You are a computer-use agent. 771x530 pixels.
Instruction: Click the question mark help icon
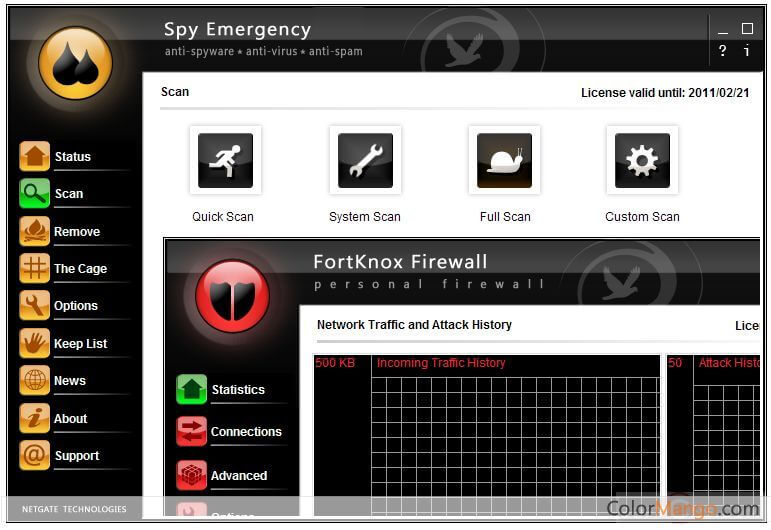click(722, 51)
